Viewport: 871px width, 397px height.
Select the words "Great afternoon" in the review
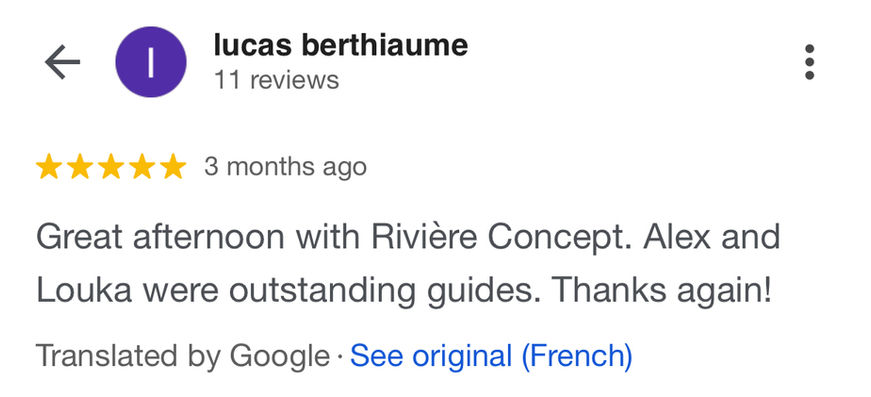pos(161,237)
